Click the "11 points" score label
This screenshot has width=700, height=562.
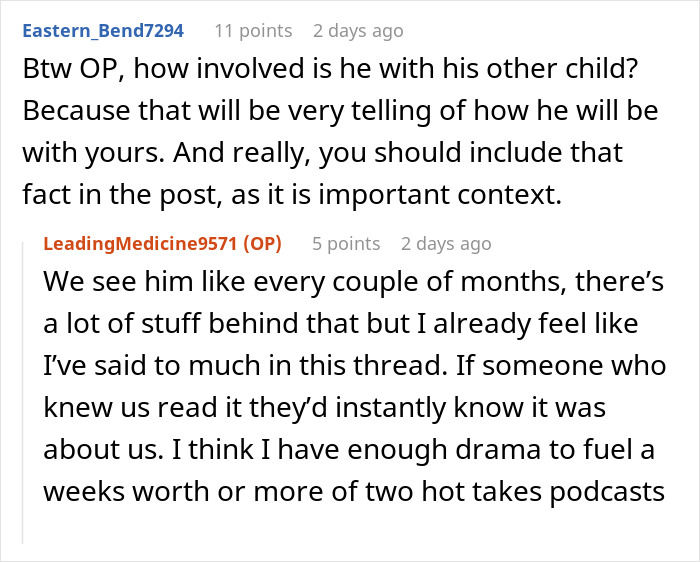click(253, 31)
